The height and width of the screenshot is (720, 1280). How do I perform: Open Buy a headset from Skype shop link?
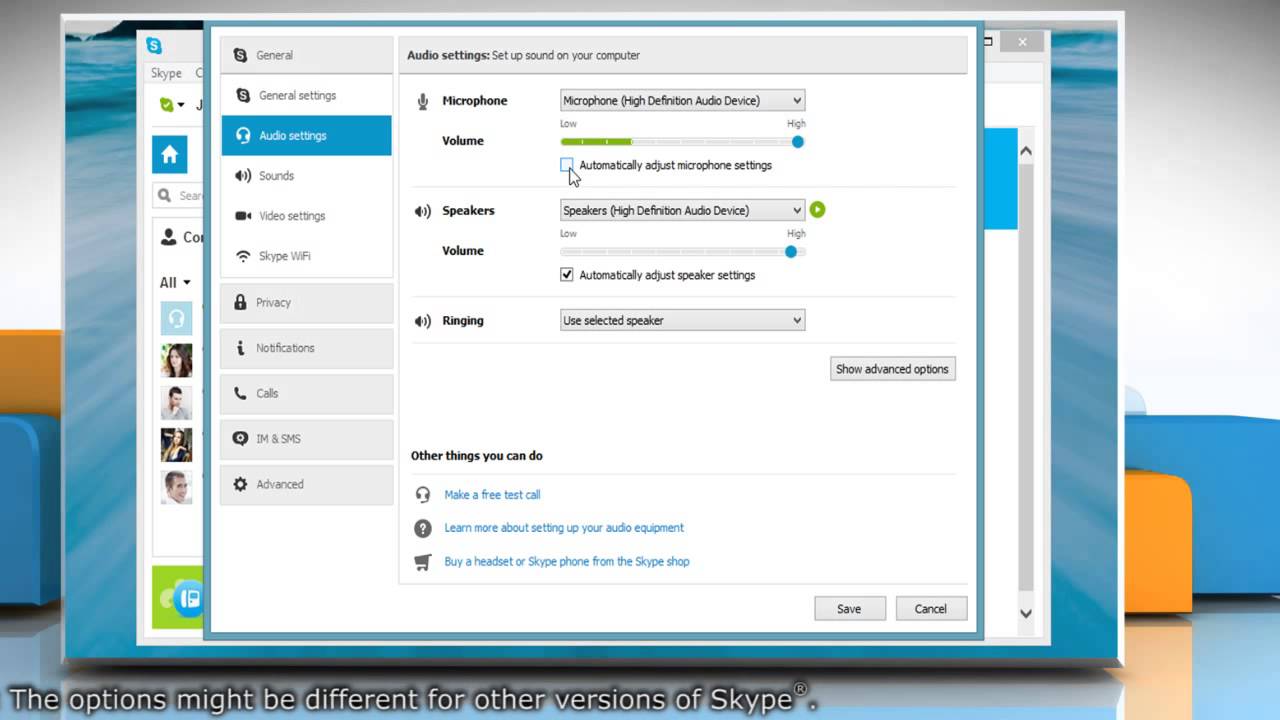[x=567, y=562]
